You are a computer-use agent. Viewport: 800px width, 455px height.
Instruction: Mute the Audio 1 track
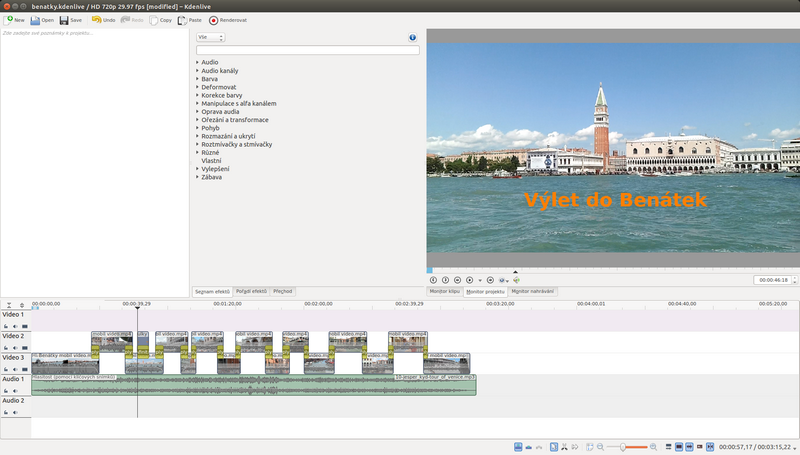15,390
